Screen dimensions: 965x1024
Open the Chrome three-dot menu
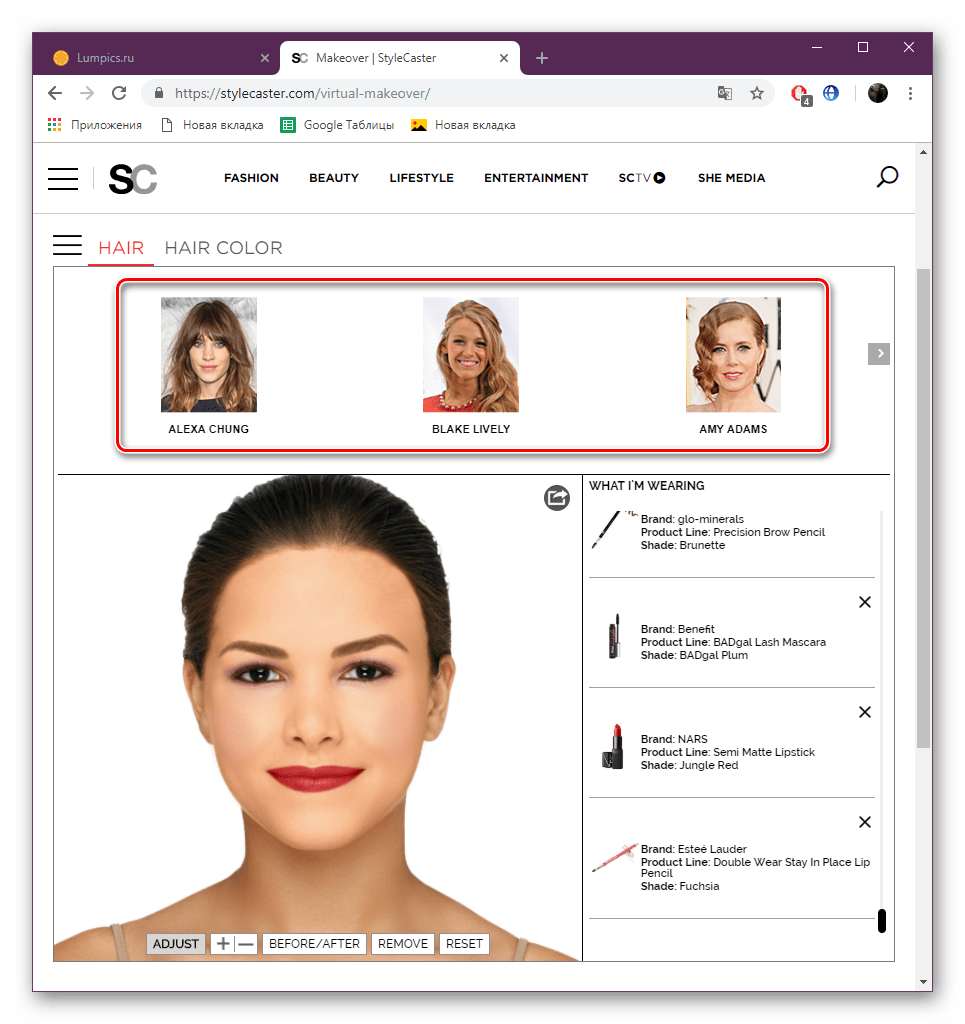coord(910,93)
